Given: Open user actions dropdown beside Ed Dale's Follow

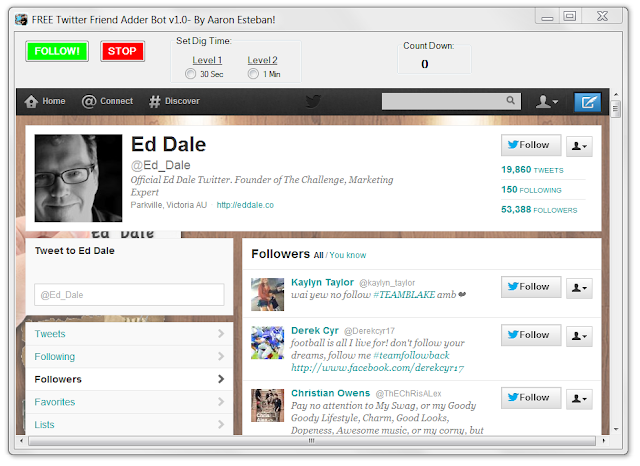Looking at the screenshot, I should click(x=579, y=146).
